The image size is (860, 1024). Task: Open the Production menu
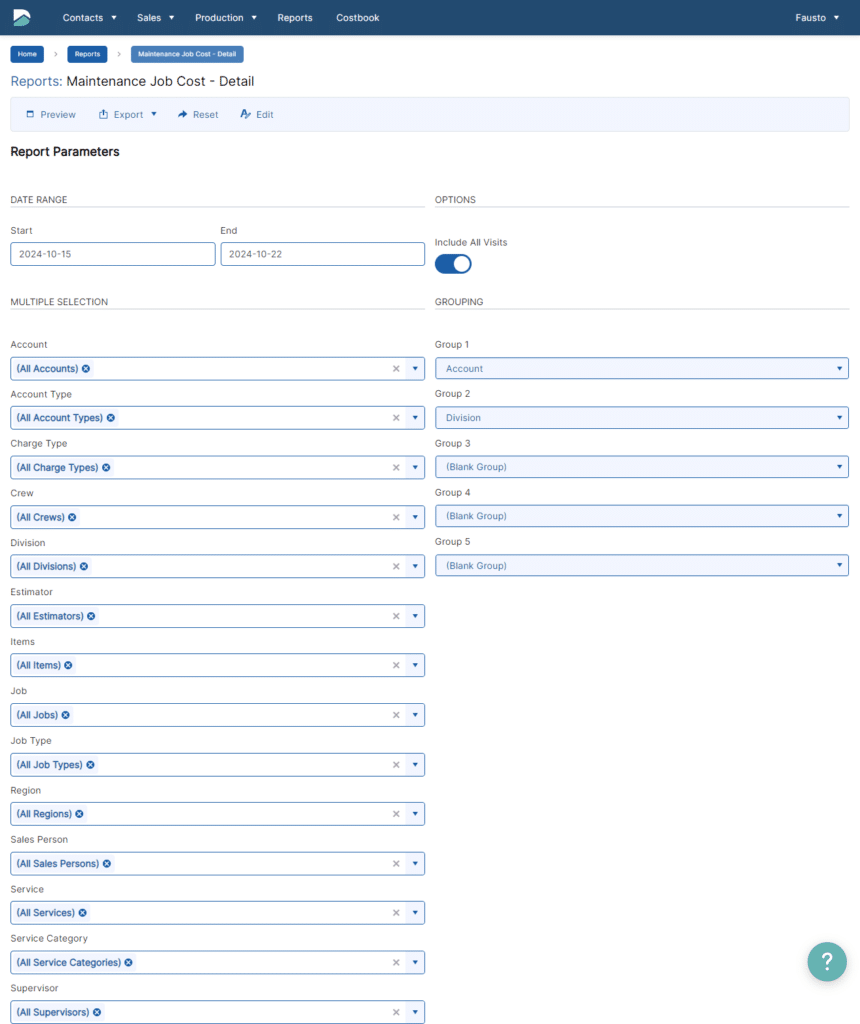click(x=225, y=18)
